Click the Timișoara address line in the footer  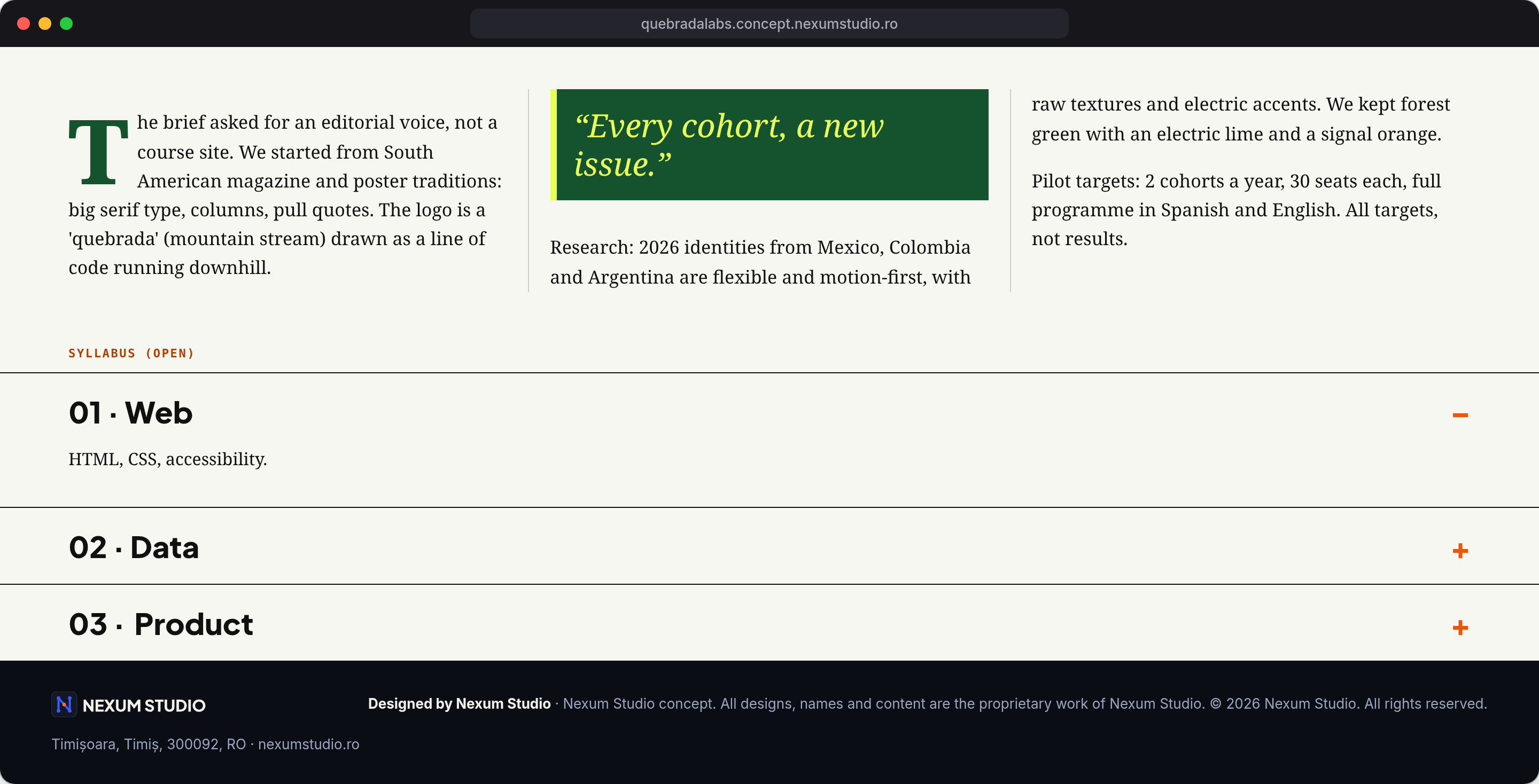206,744
